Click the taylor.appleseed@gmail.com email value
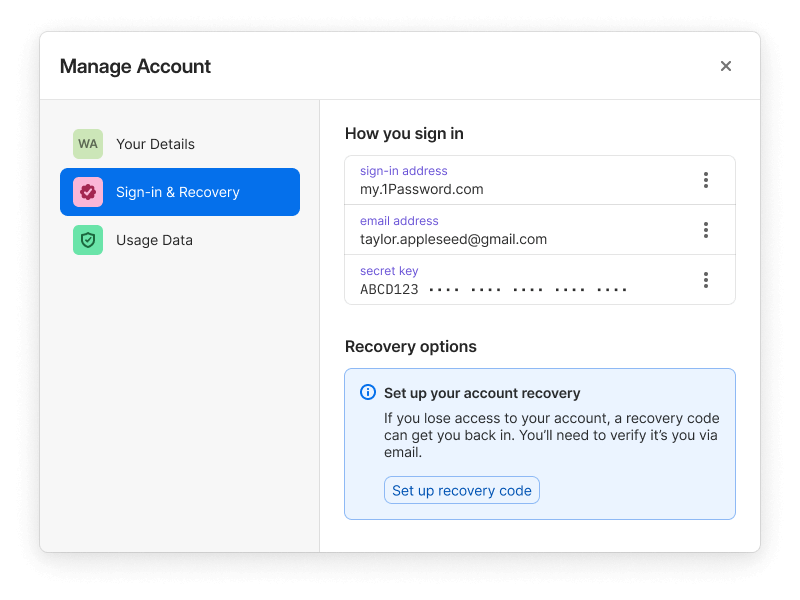The width and height of the screenshot is (800, 600). [453, 239]
